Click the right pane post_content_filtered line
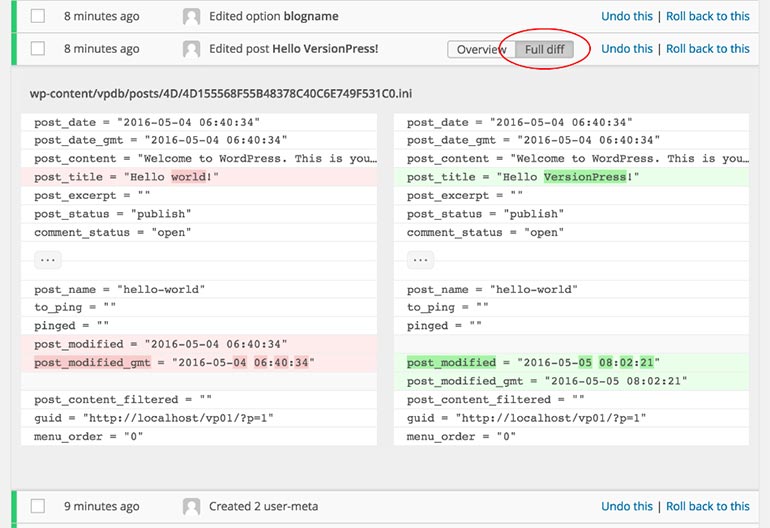770x528 pixels. (572, 399)
